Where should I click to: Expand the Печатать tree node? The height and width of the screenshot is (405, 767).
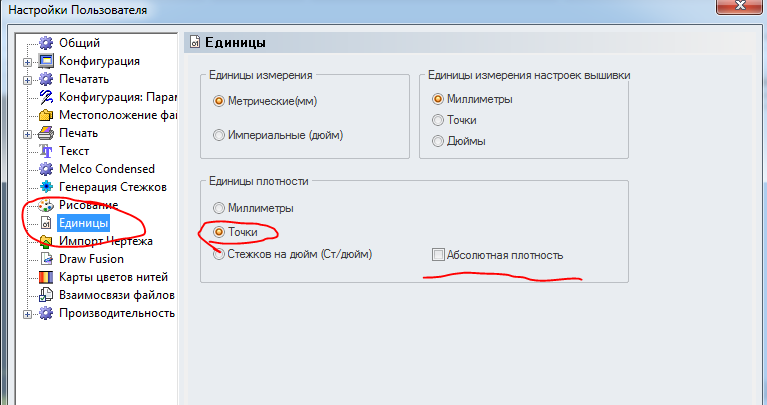pyautogui.click(x=27, y=80)
